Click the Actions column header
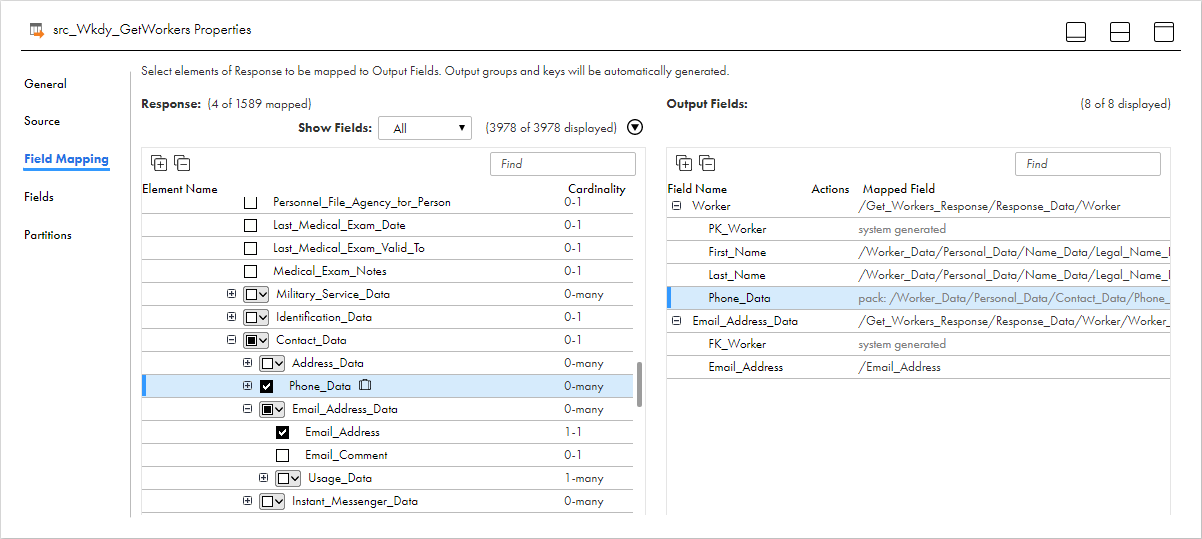 point(830,189)
